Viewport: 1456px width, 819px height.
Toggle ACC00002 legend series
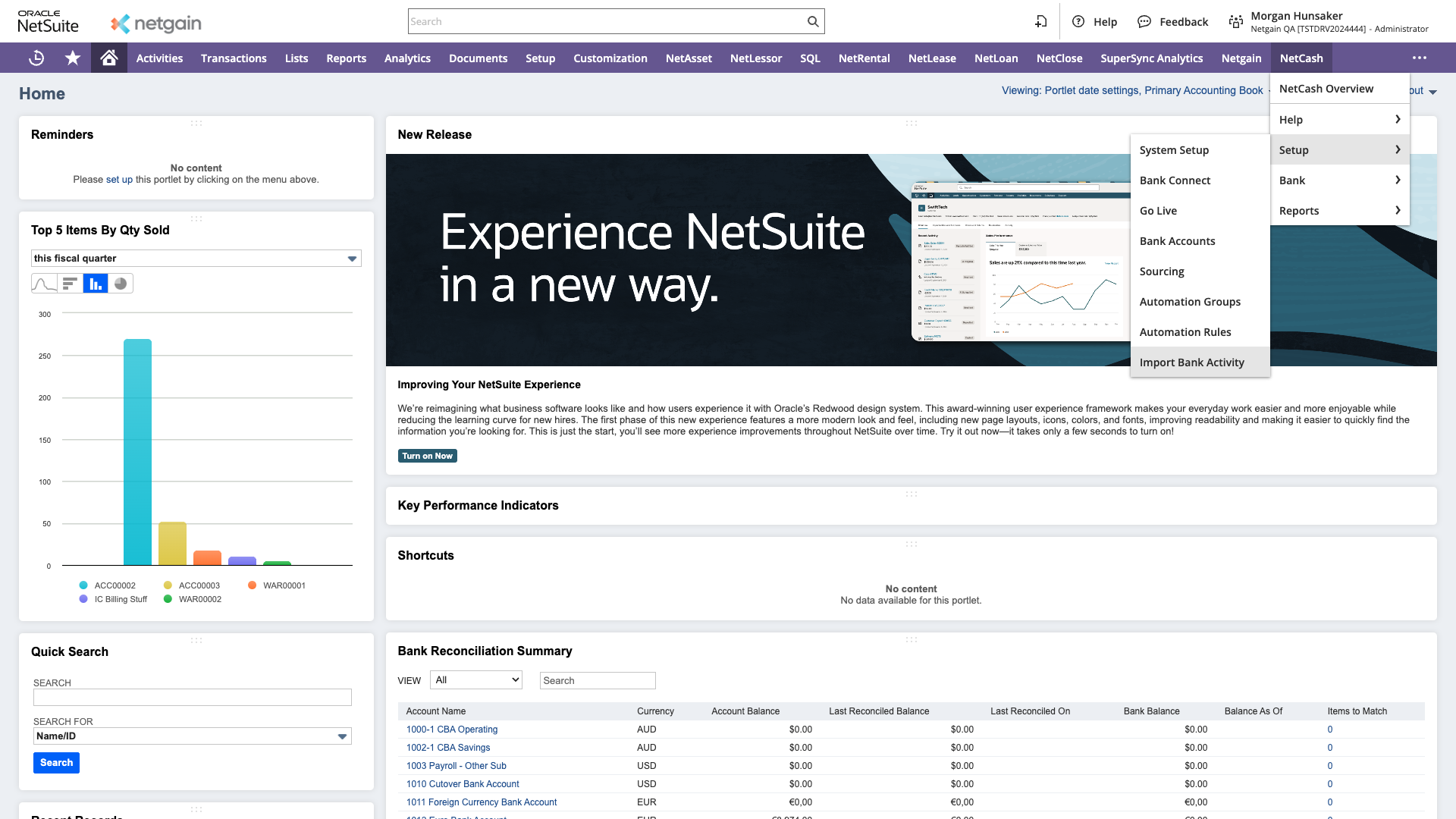tap(108, 585)
